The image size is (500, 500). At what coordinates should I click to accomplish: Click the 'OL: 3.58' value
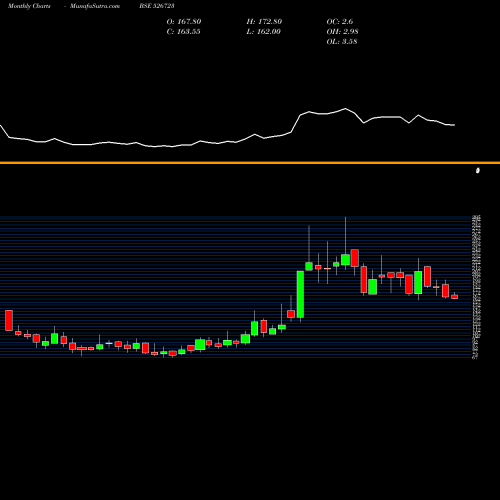(x=342, y=41)
